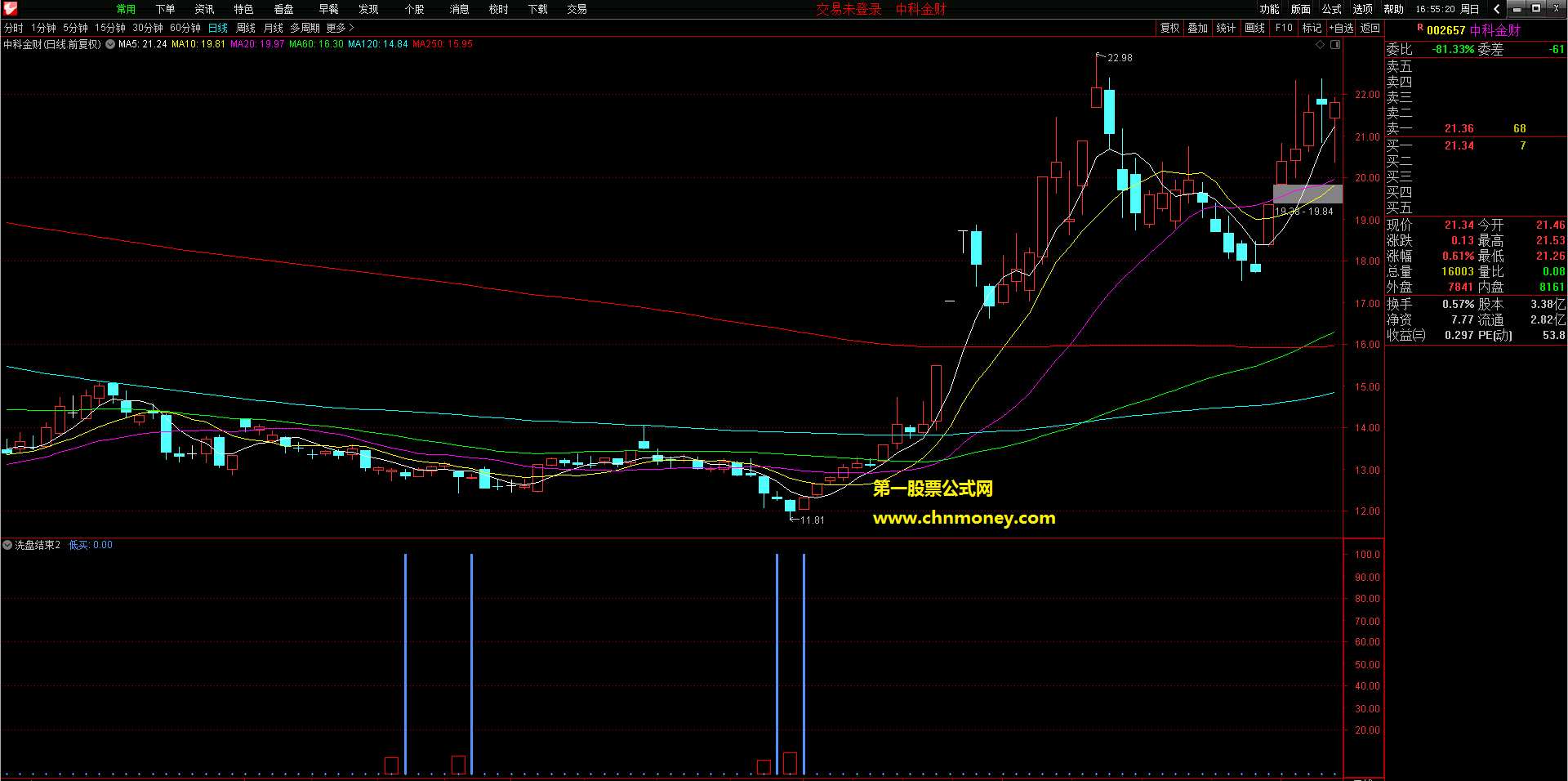This screenshot has height=781, width=1568.
Task: Click the MA250: 15.95 legend label
Action: (442, 44)
